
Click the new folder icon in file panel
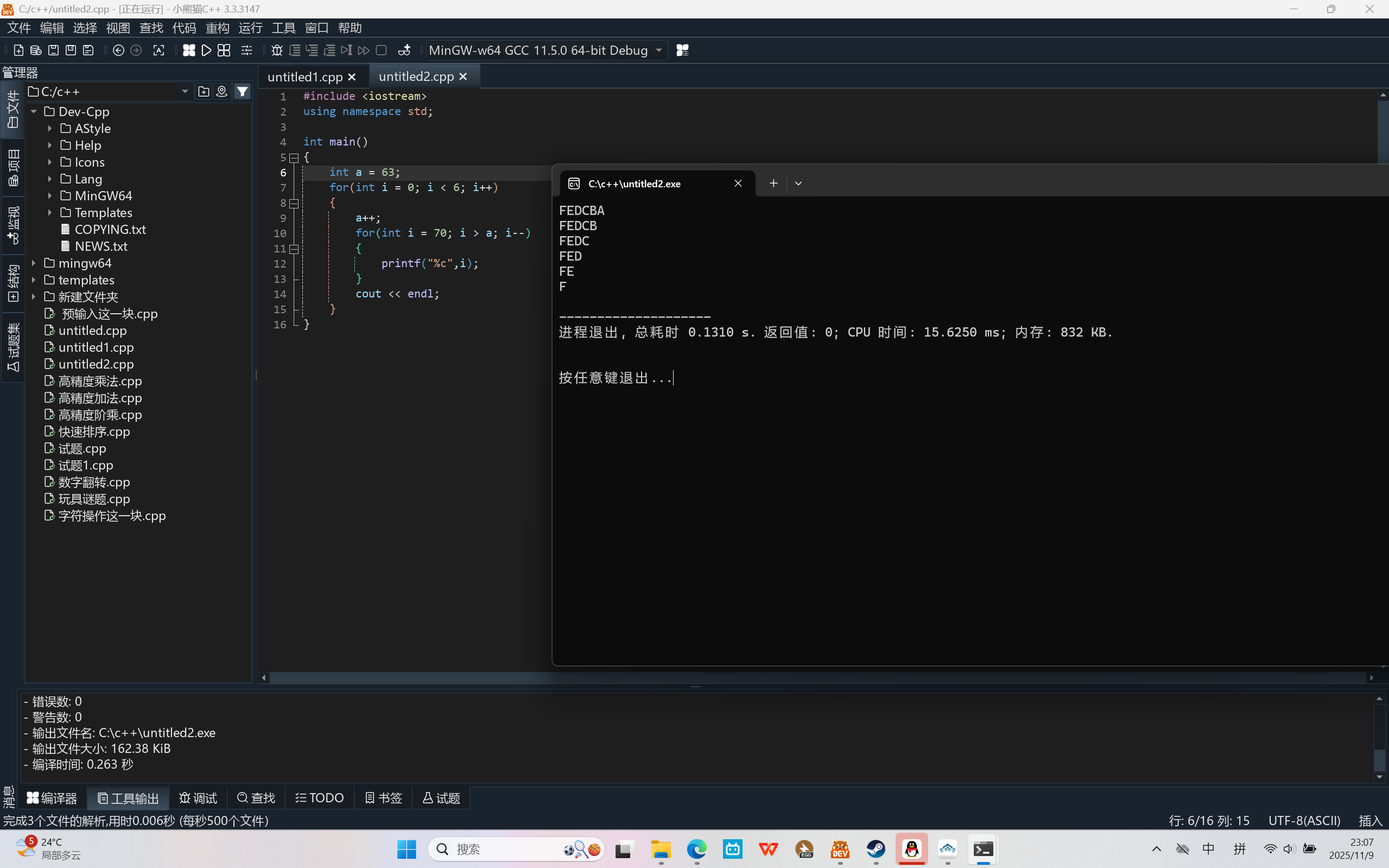pyautogui.click(x=203, y=91)
